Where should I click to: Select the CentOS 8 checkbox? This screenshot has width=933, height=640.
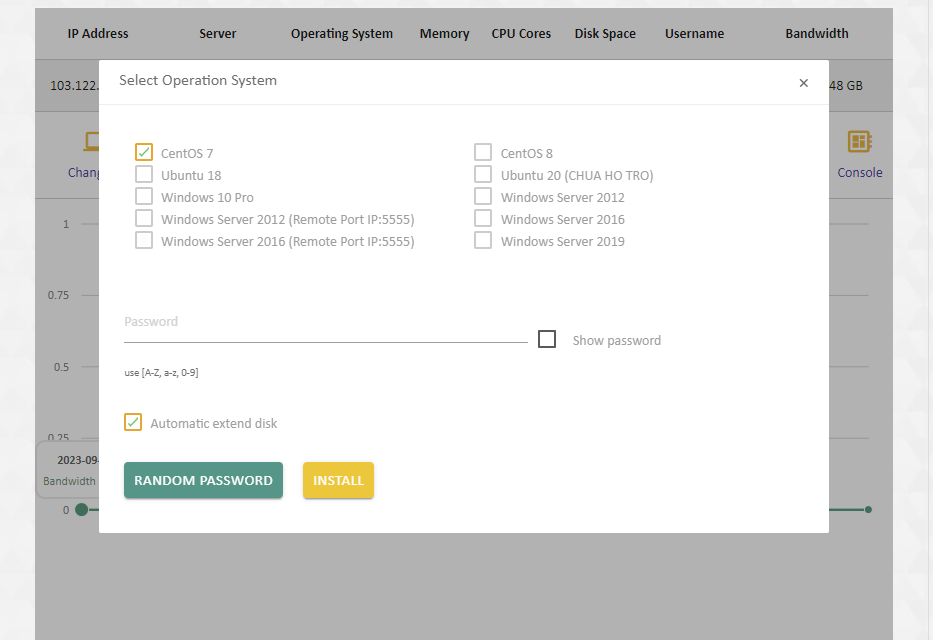coord(483,153)
